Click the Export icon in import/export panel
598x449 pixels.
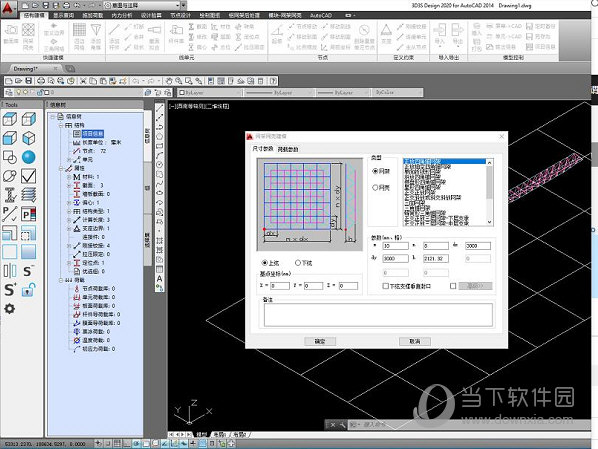pyautogui.click(x=457, y=30)
